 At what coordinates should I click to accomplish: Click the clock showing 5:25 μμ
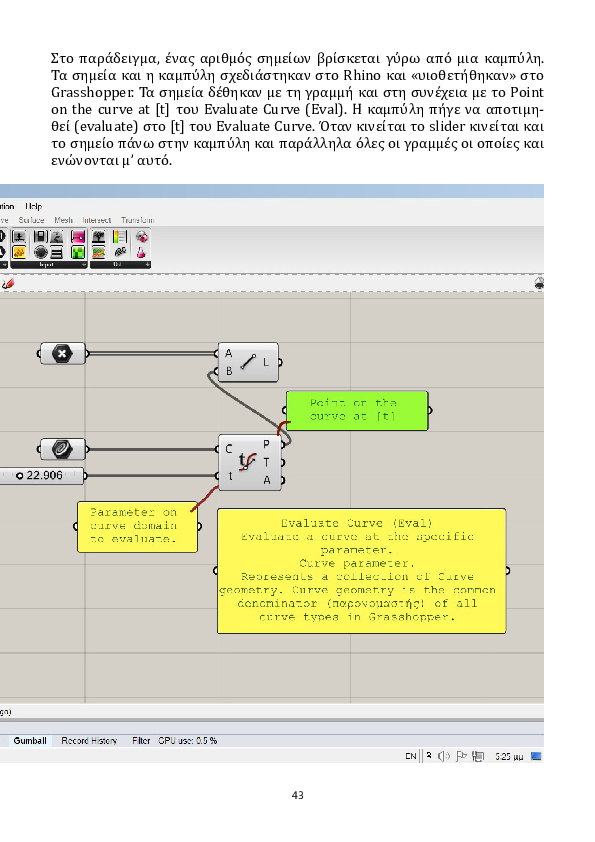coord(509,757)
